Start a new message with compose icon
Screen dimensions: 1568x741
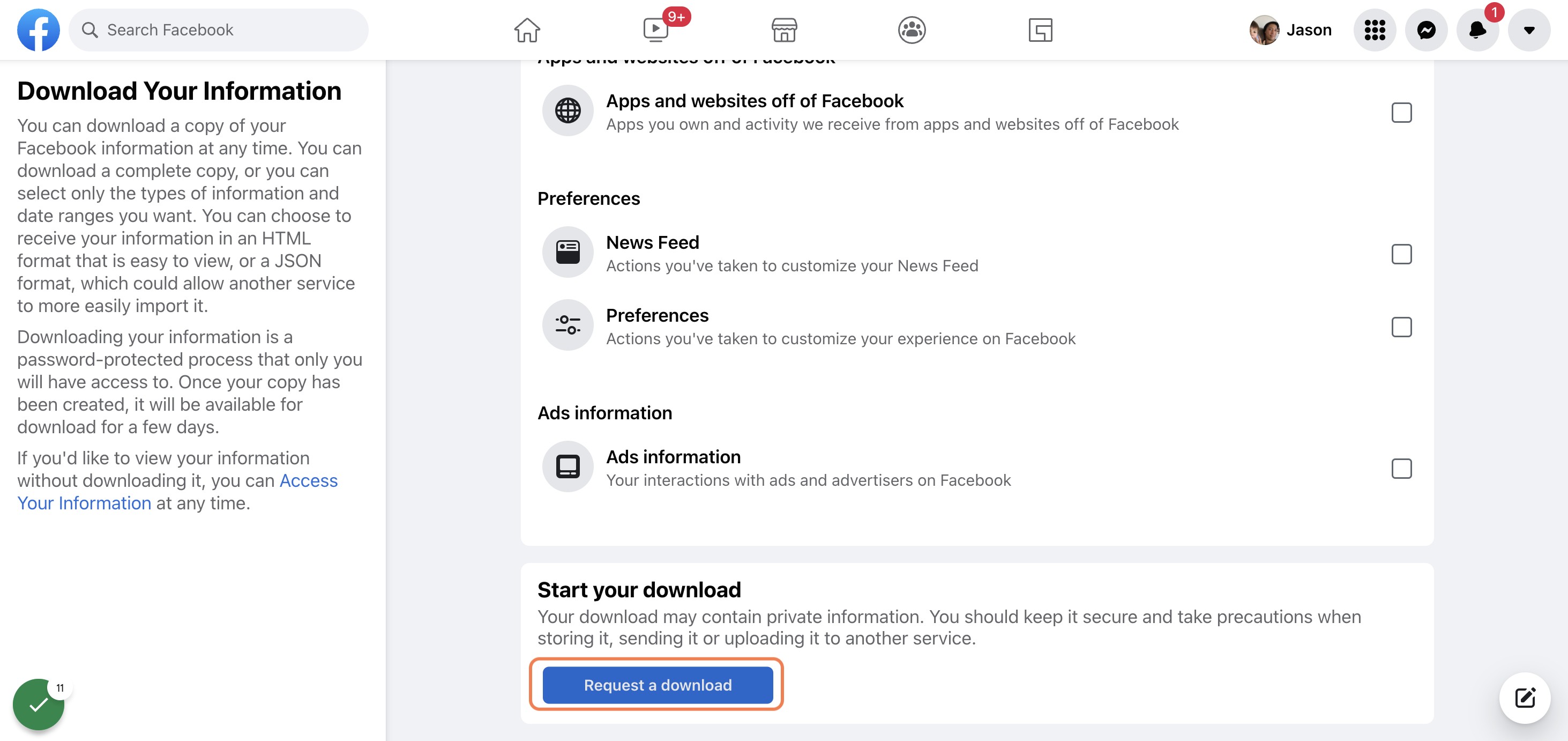click(1525, 698)
